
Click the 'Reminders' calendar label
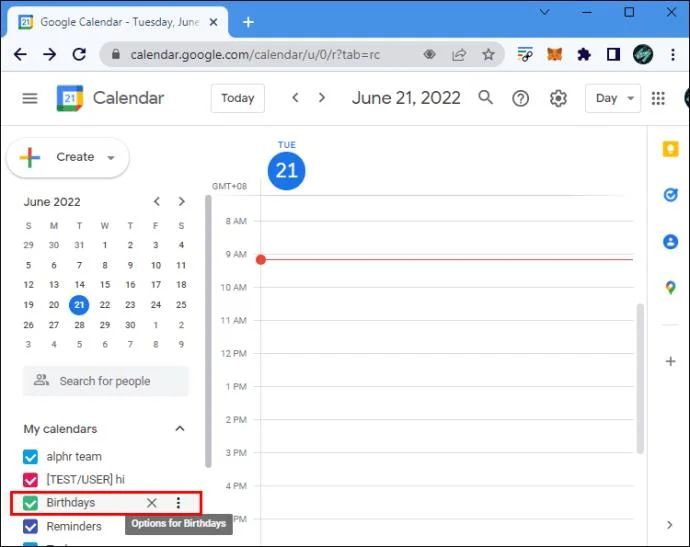(74, 526)
